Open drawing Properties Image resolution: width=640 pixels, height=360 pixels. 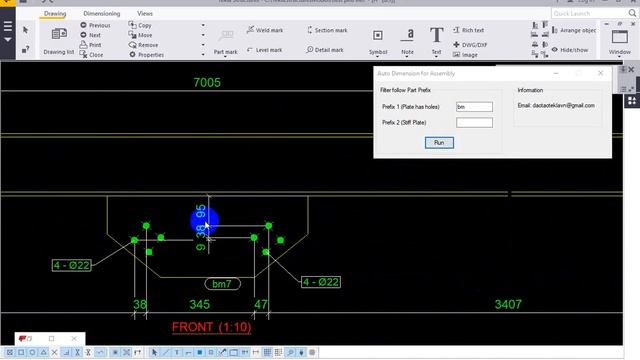pyautogui.click(x=147, y=55)
